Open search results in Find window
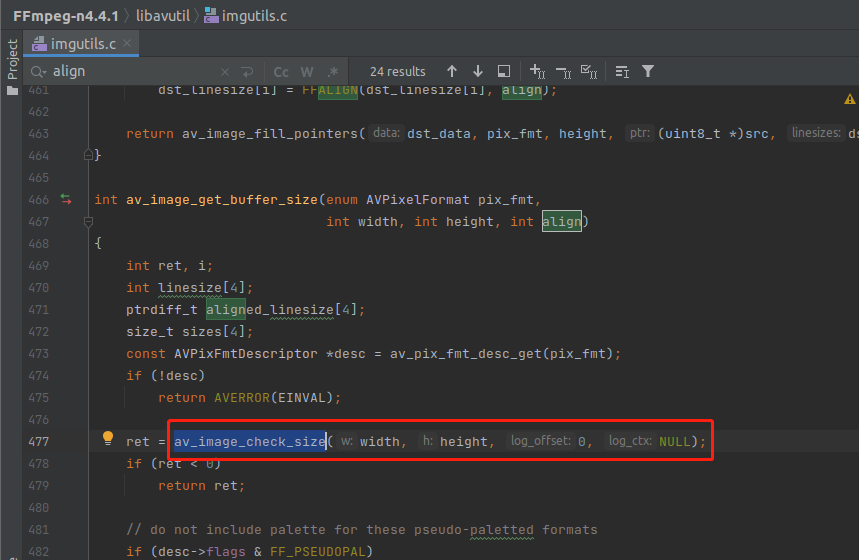 (504, 72)
